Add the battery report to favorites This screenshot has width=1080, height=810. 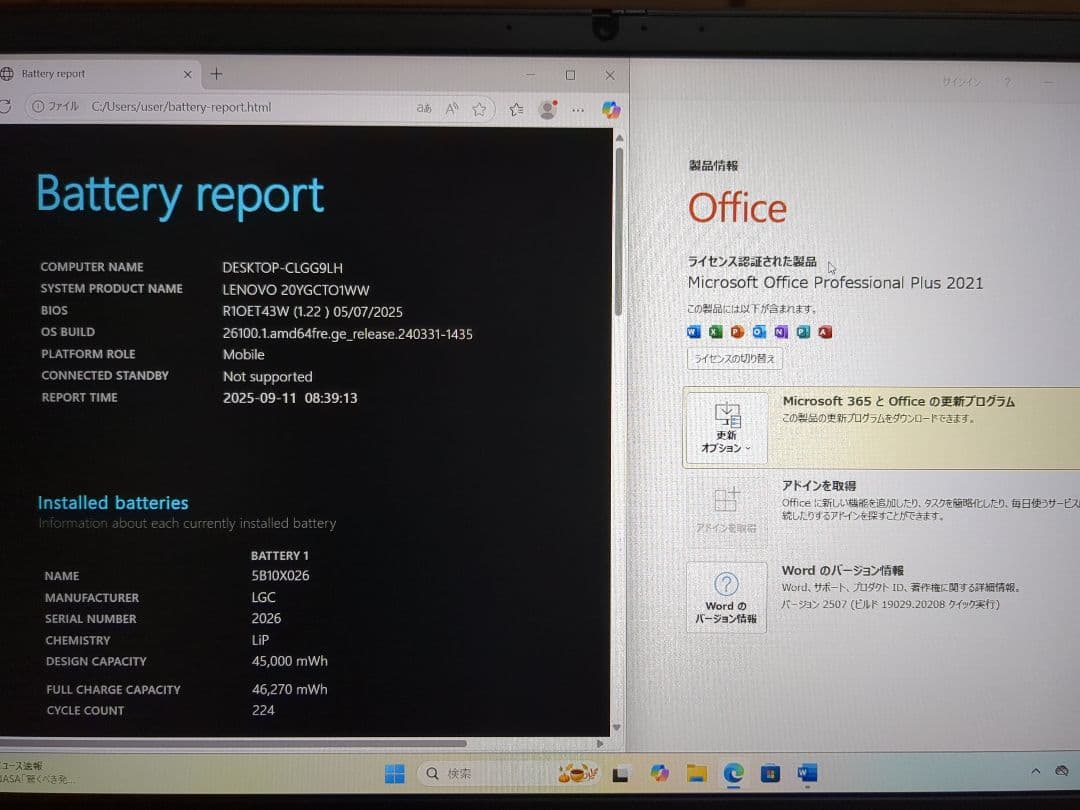point(479,108)
